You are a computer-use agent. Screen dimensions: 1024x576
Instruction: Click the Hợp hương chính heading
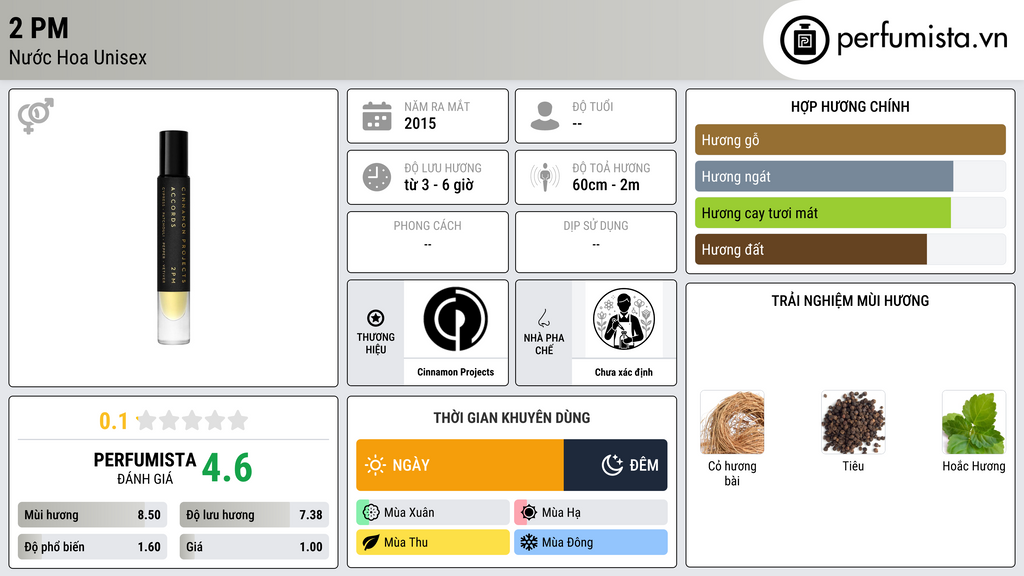pos(850,106)
